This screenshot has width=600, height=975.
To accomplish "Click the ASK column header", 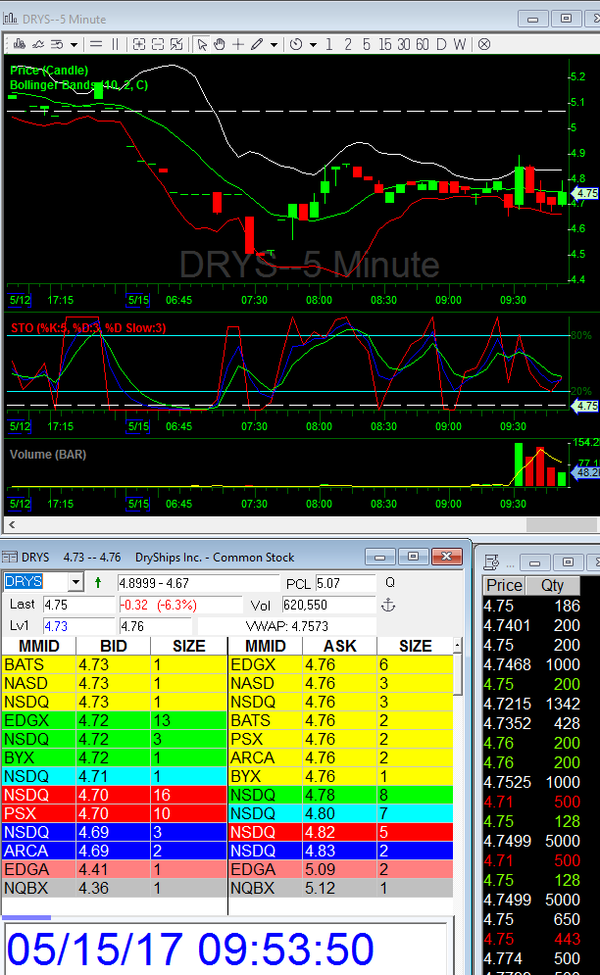I will click(339, 646).
